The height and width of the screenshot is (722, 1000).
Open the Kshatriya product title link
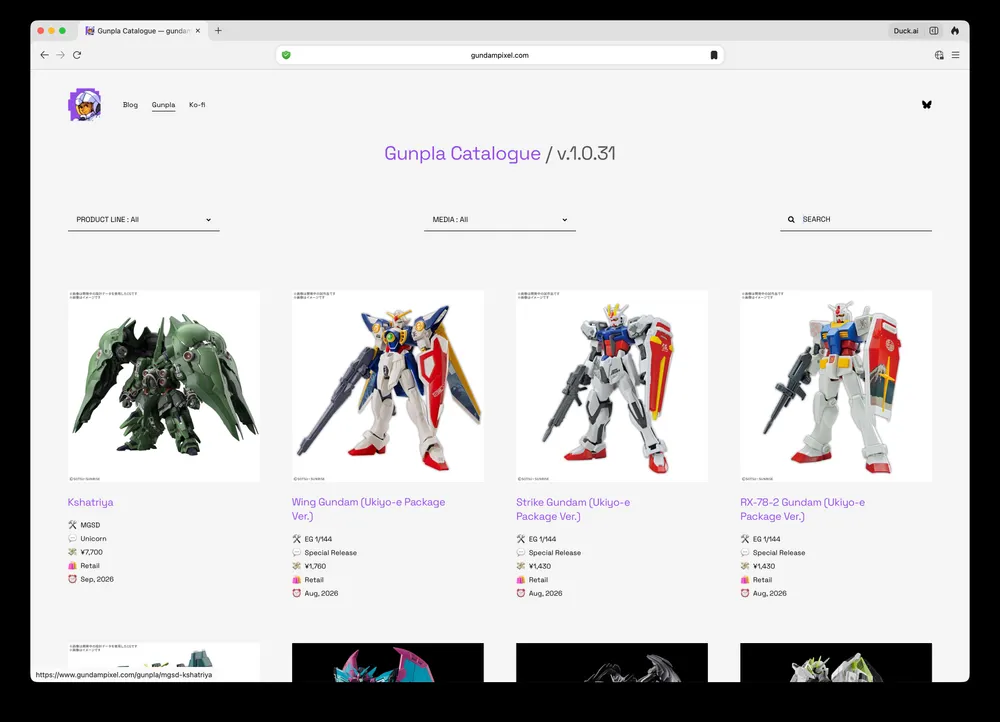[x=91, y=502]
